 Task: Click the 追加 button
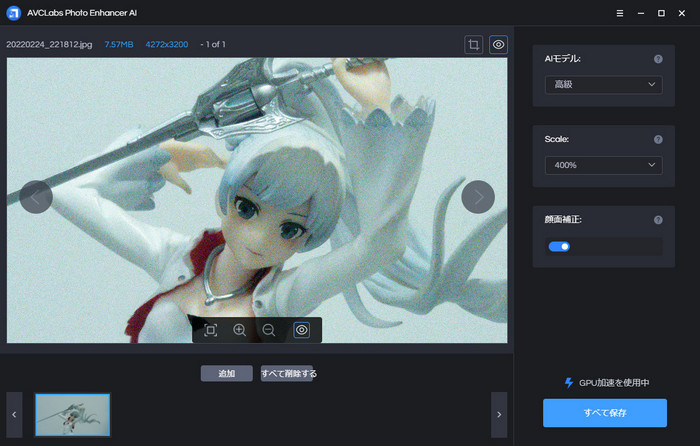coord(226,373)
